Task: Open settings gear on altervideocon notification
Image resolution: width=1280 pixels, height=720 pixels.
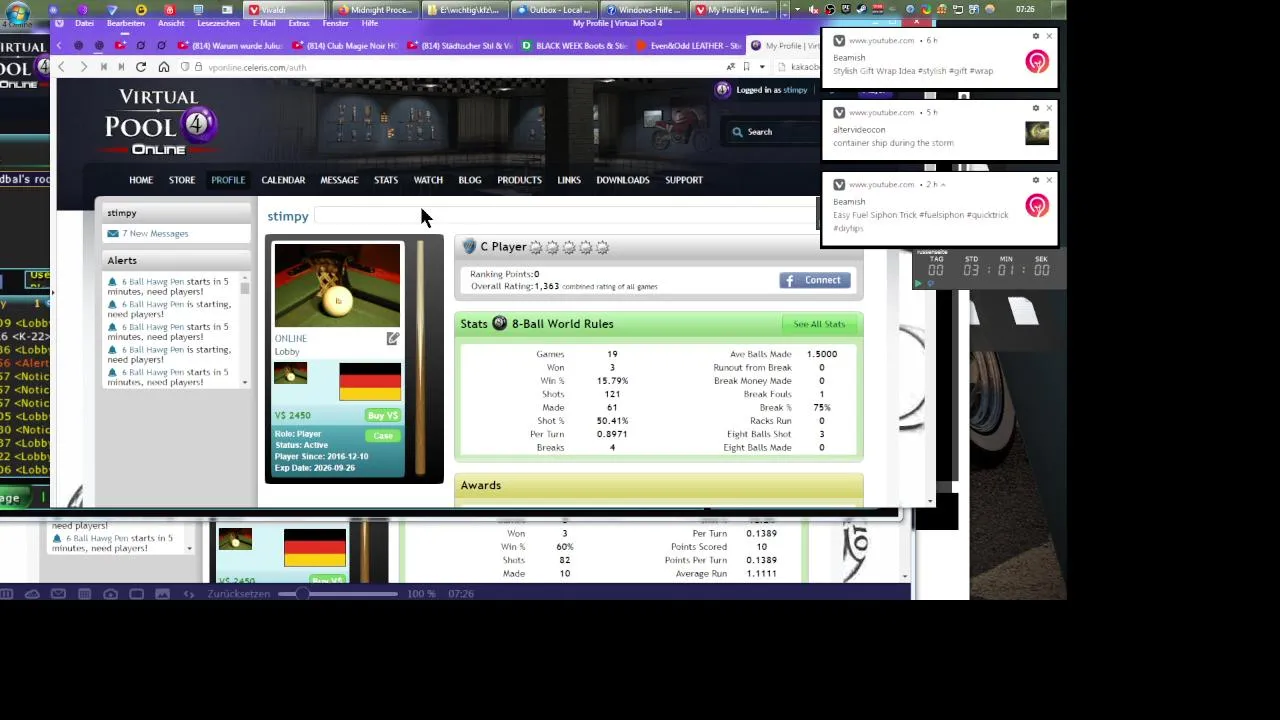Action: coord(1036,108)
